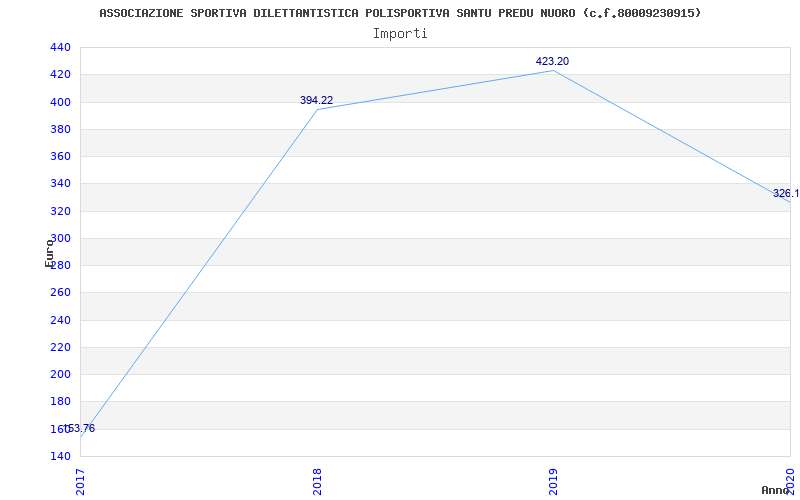The image size is (800, 500).
Task: Click the 'Euro' y-axis title
Action: coord(49,253)
